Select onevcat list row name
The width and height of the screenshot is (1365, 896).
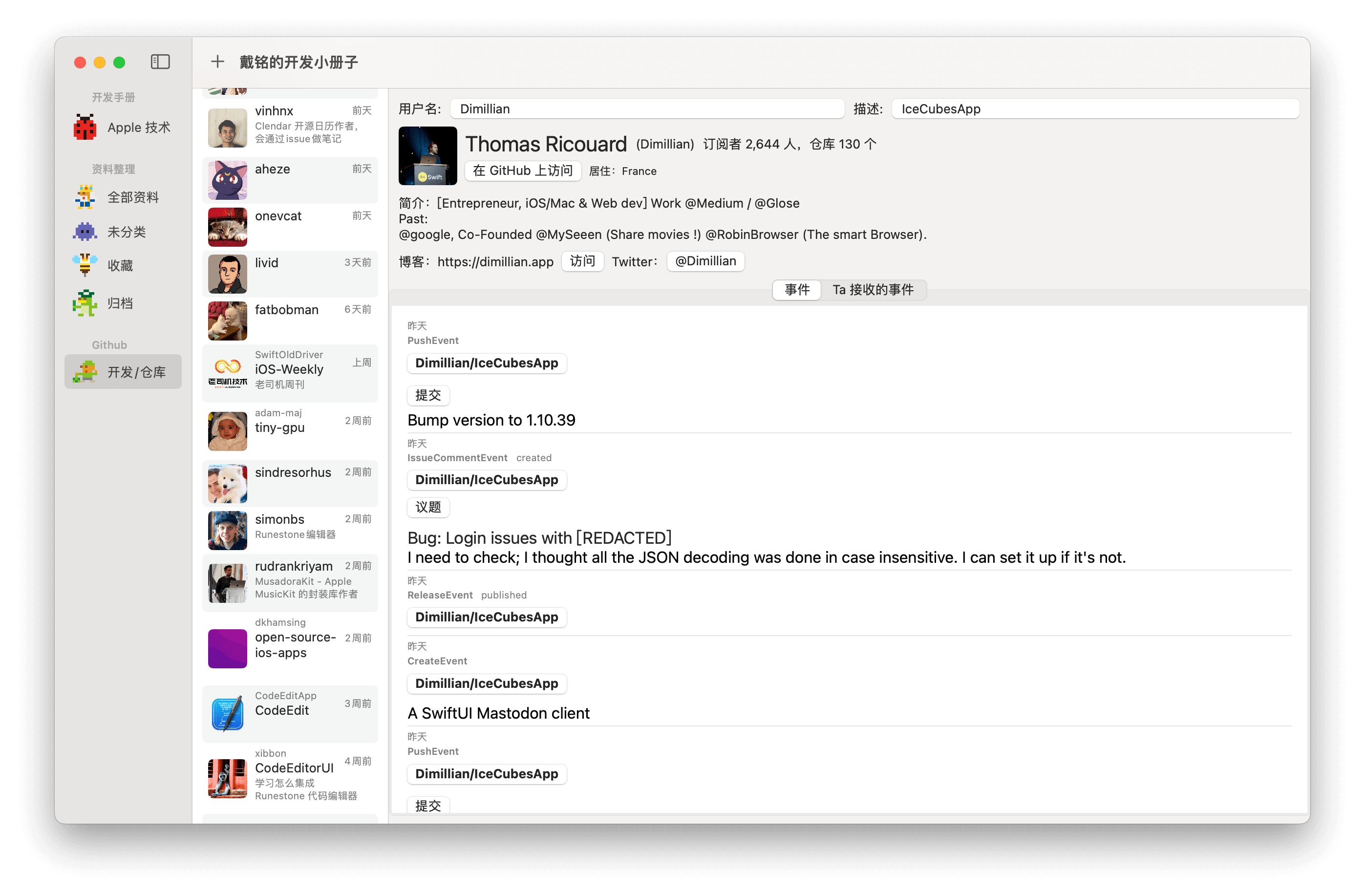coord(278,216)
